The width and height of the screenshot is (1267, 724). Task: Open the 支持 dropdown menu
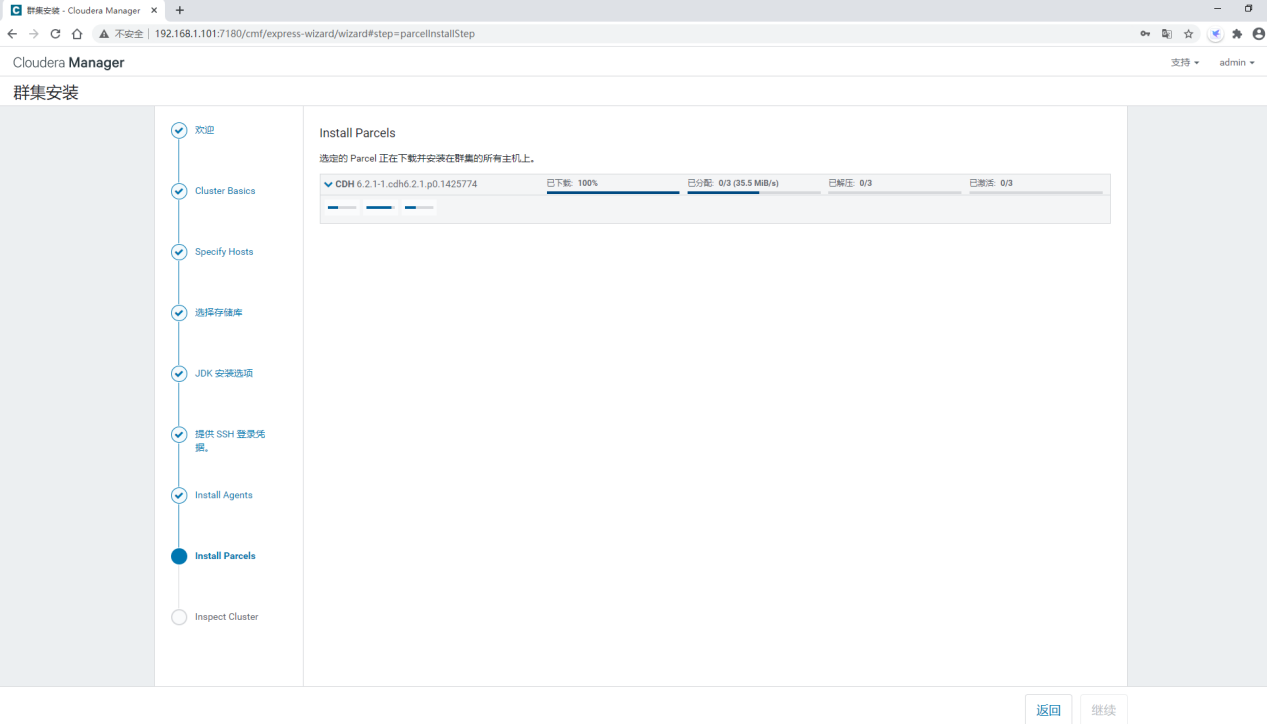coord(1185,62)
